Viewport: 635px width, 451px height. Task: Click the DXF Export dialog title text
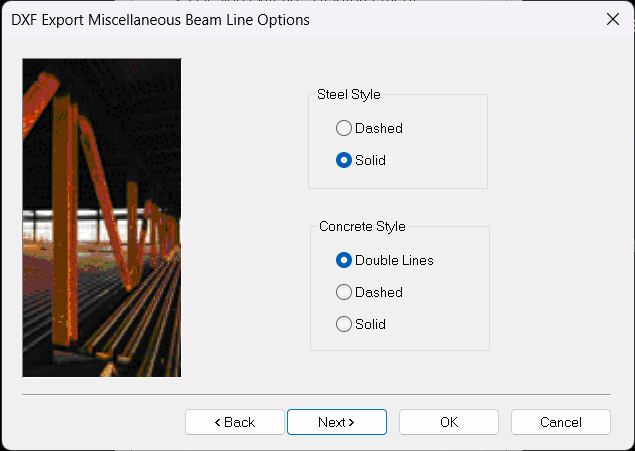point(160,19)
